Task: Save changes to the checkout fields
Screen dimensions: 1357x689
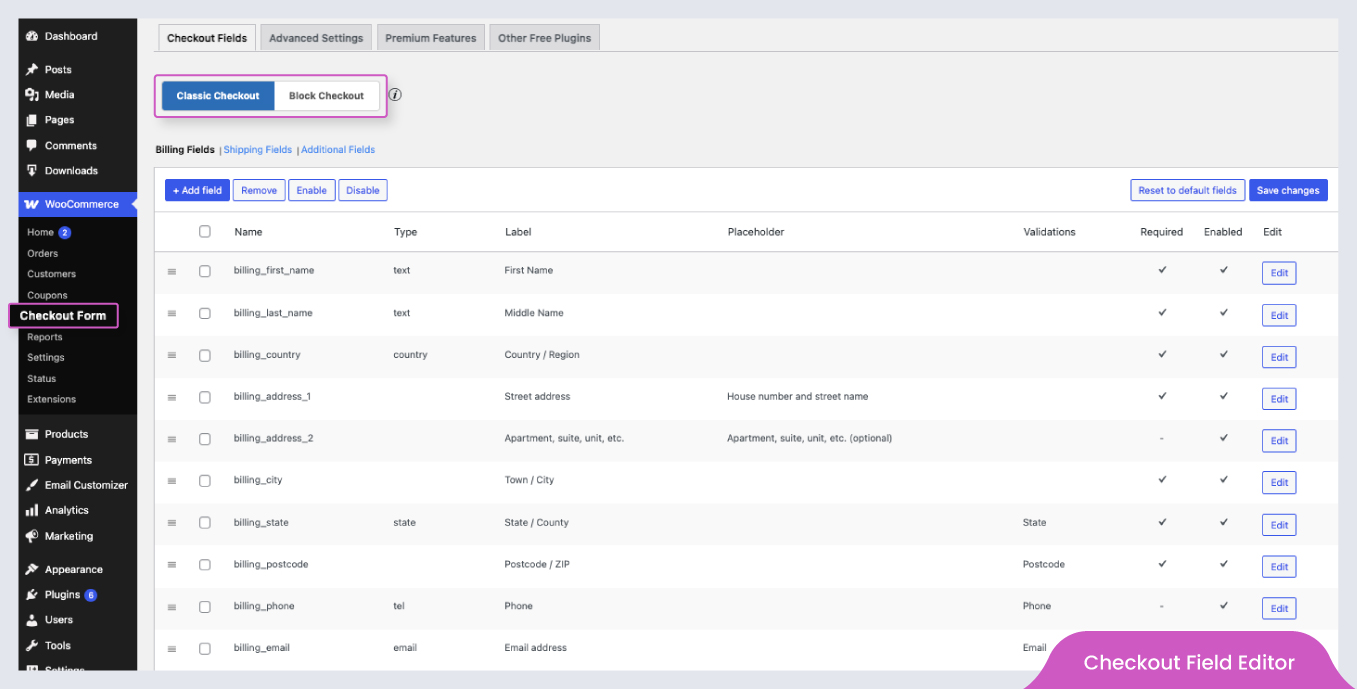Action: 1288,190
